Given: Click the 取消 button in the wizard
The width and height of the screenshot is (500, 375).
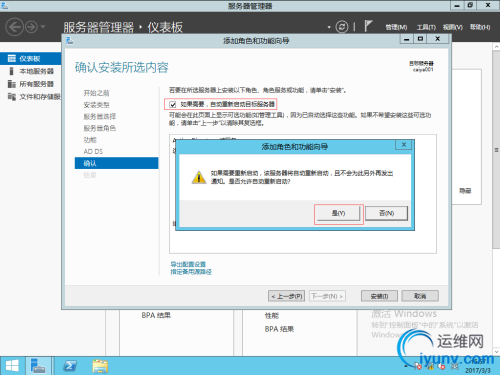Looking at the screenshot, I should coord(420,296).
